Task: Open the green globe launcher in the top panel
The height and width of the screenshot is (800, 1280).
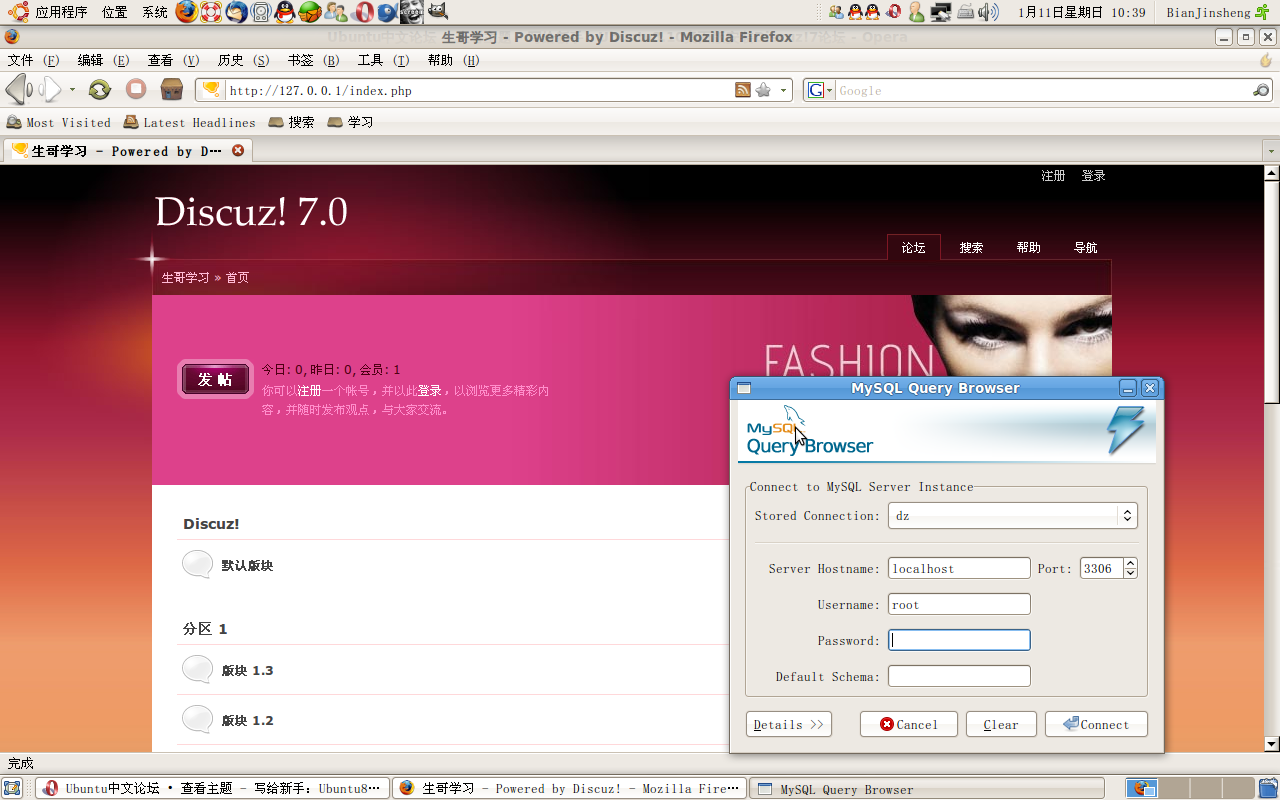Action: click(x=310, y=12)
